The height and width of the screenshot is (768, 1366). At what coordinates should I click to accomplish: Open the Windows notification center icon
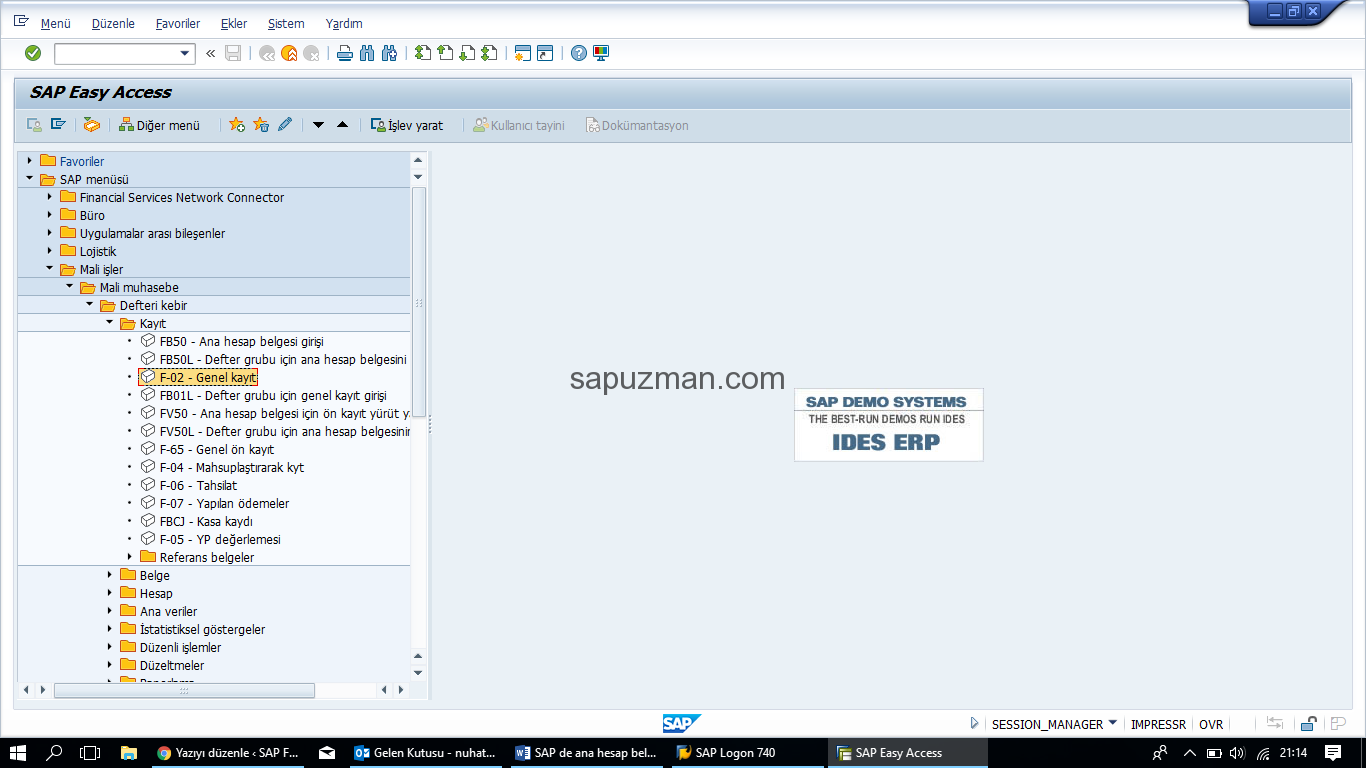pos(1333,752)
